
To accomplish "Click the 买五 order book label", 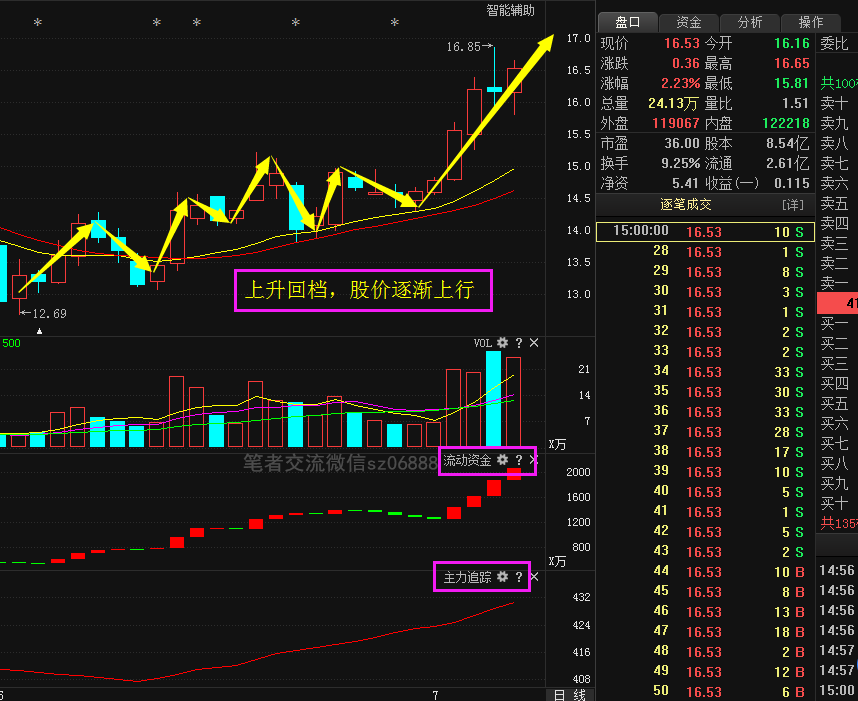I will pos(834,404).
